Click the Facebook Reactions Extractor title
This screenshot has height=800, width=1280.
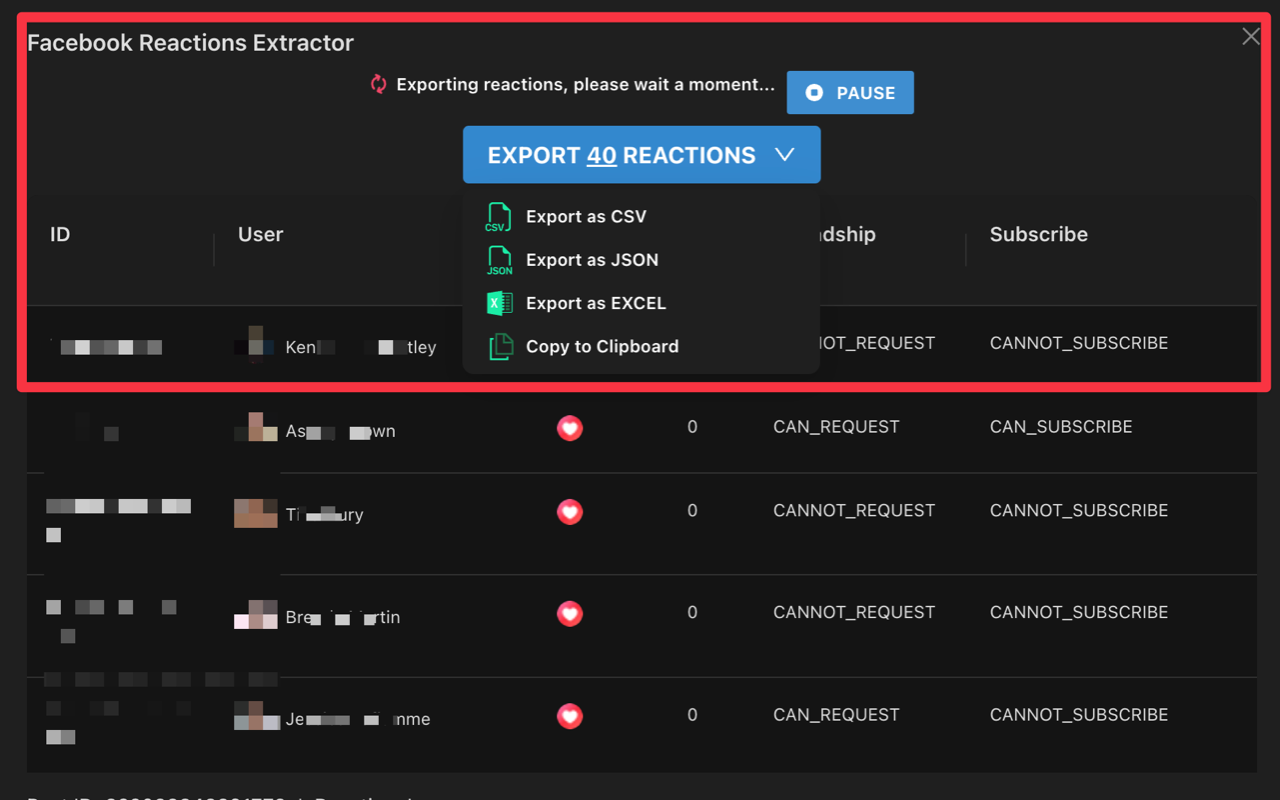point(190,43)
